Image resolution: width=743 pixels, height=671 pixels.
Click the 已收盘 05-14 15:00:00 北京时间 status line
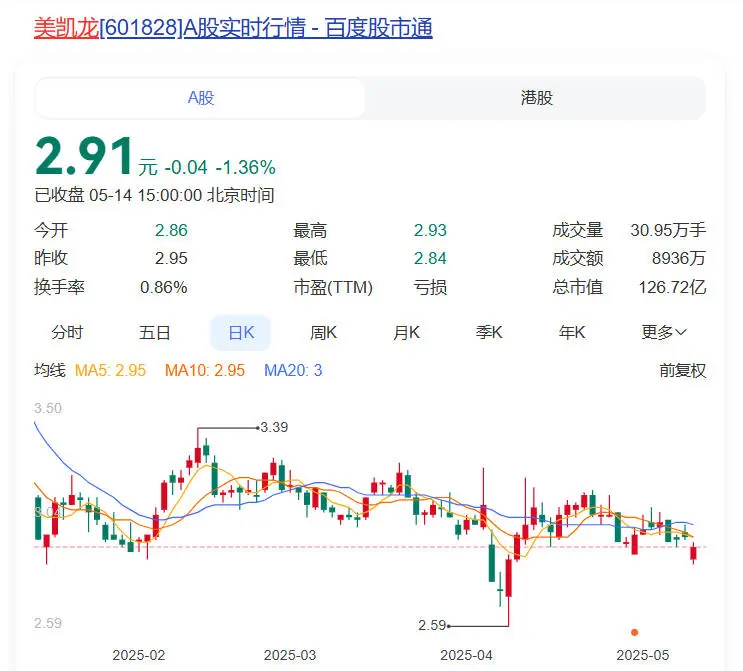coord(154,195)
